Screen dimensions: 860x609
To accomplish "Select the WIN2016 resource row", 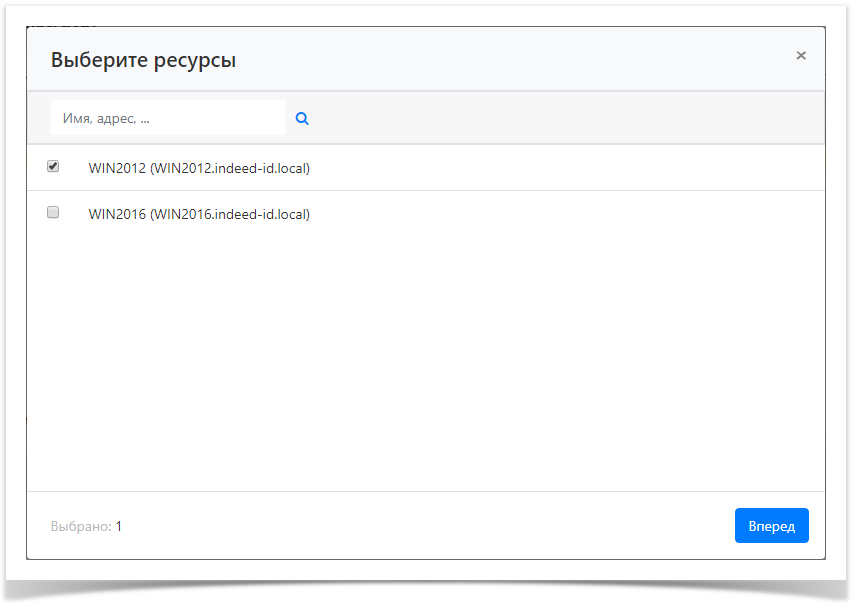I will (x=198, y=213).
